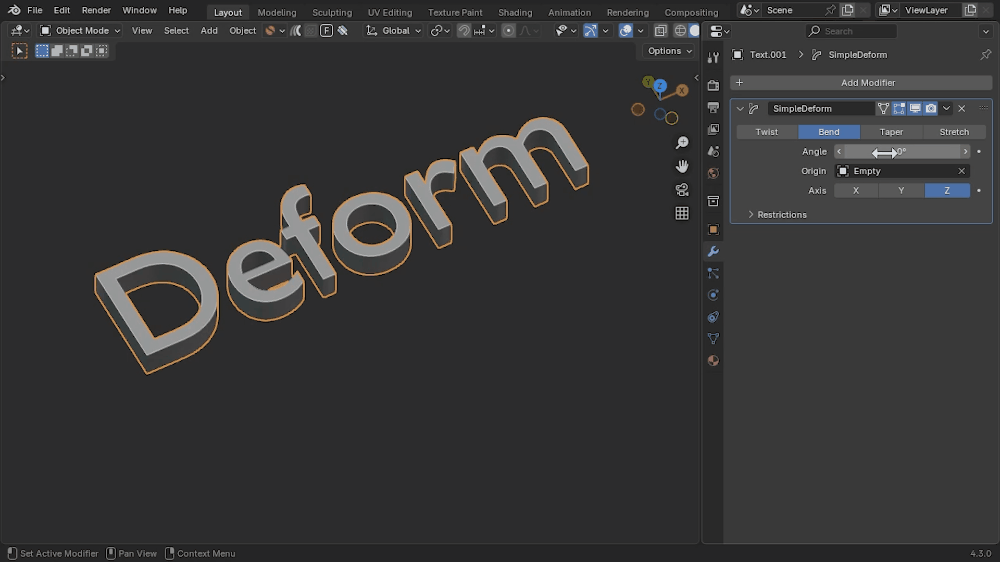Viewport: 1000px width, 562px height.
Task: Open the Object Mode dropdown
Action: tap(80, 31)
